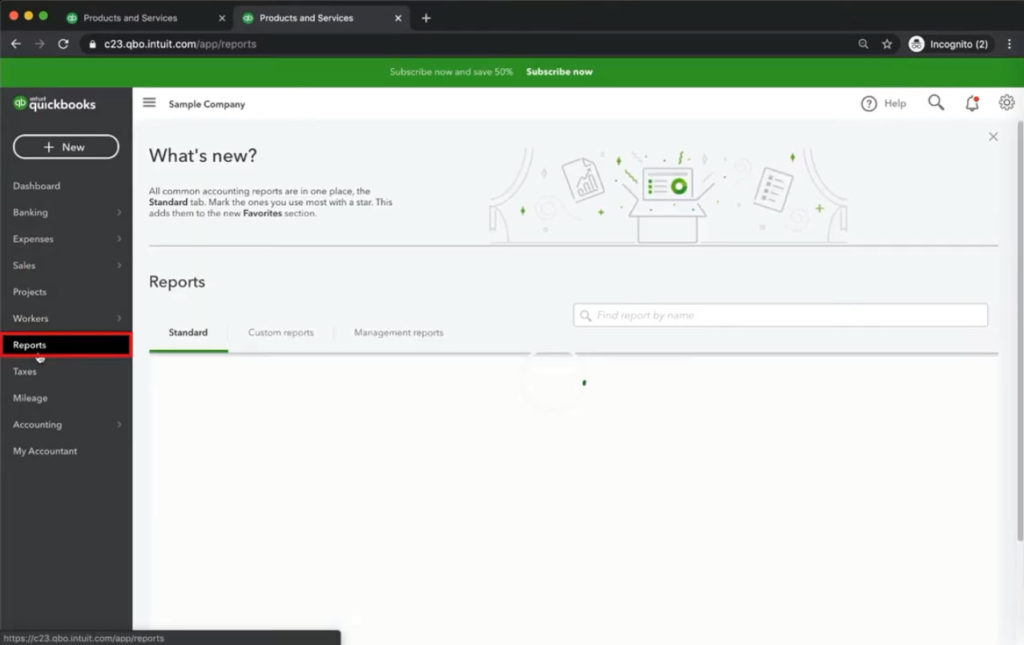This screenshot has height=645, width=1024.
Task: Click the Subscribe now link in banner
Action: (x=559, y=72)
